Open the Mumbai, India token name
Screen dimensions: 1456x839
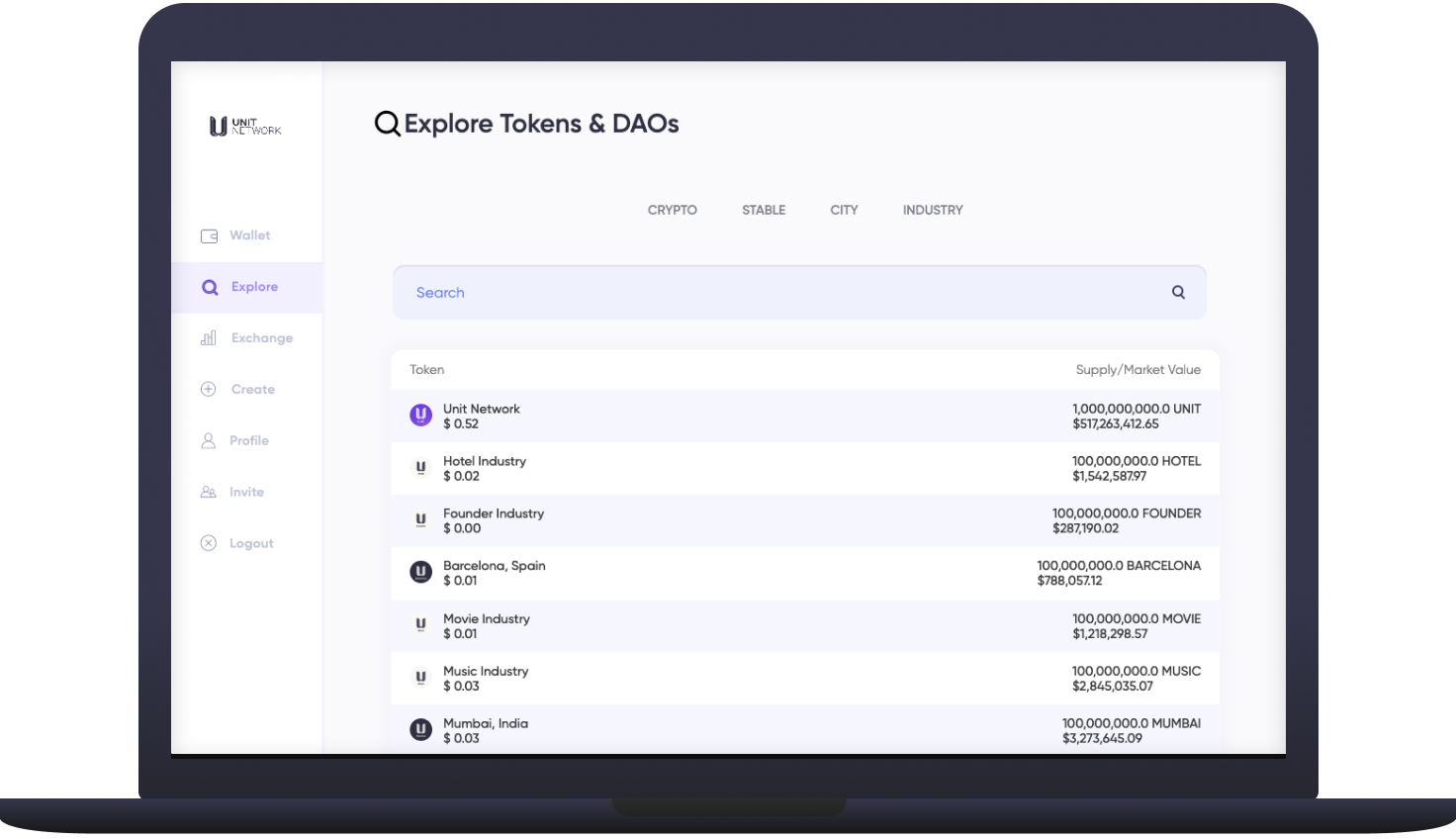point(486,723)
